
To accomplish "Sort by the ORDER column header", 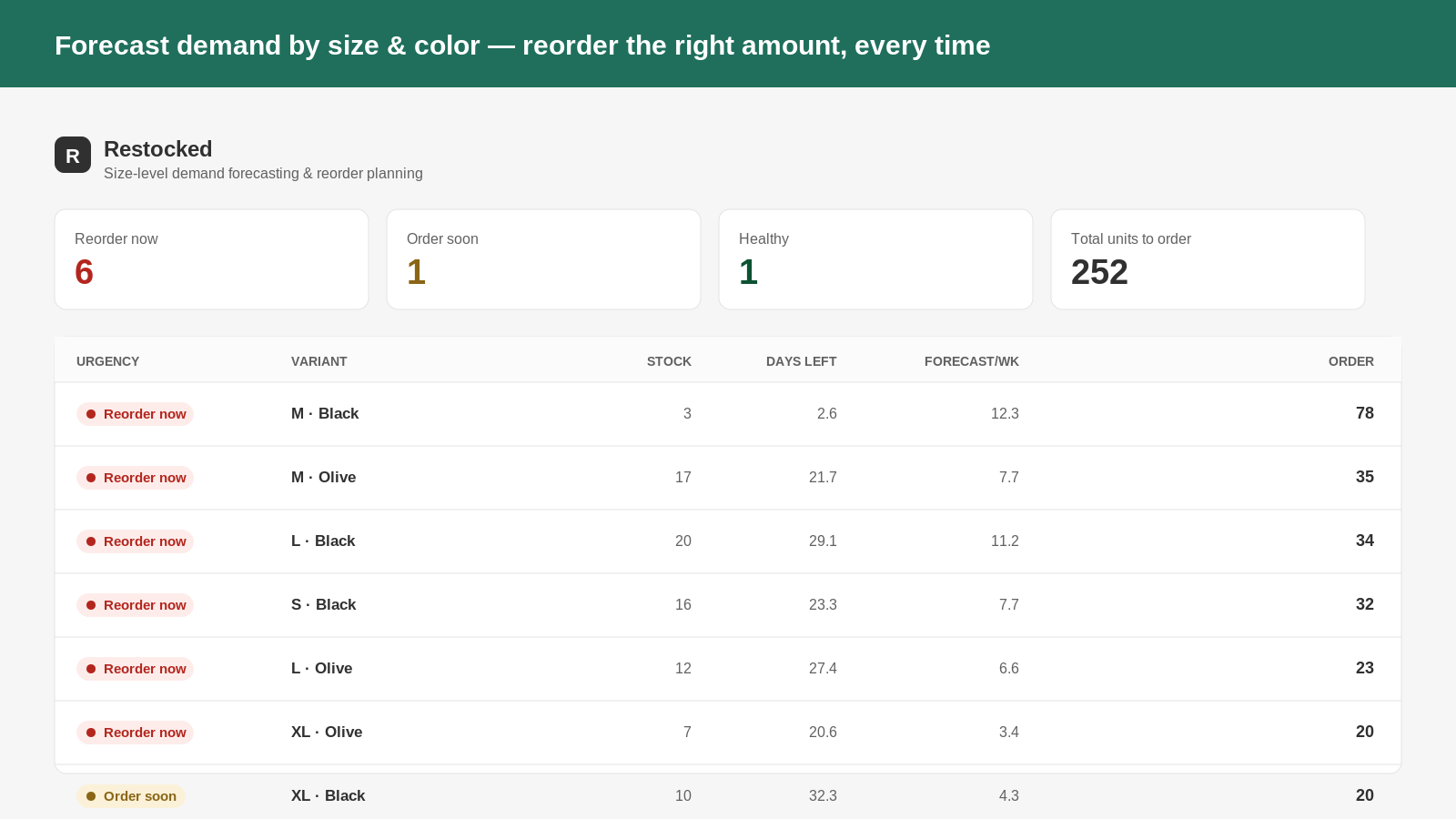I will coord(1350,361).
